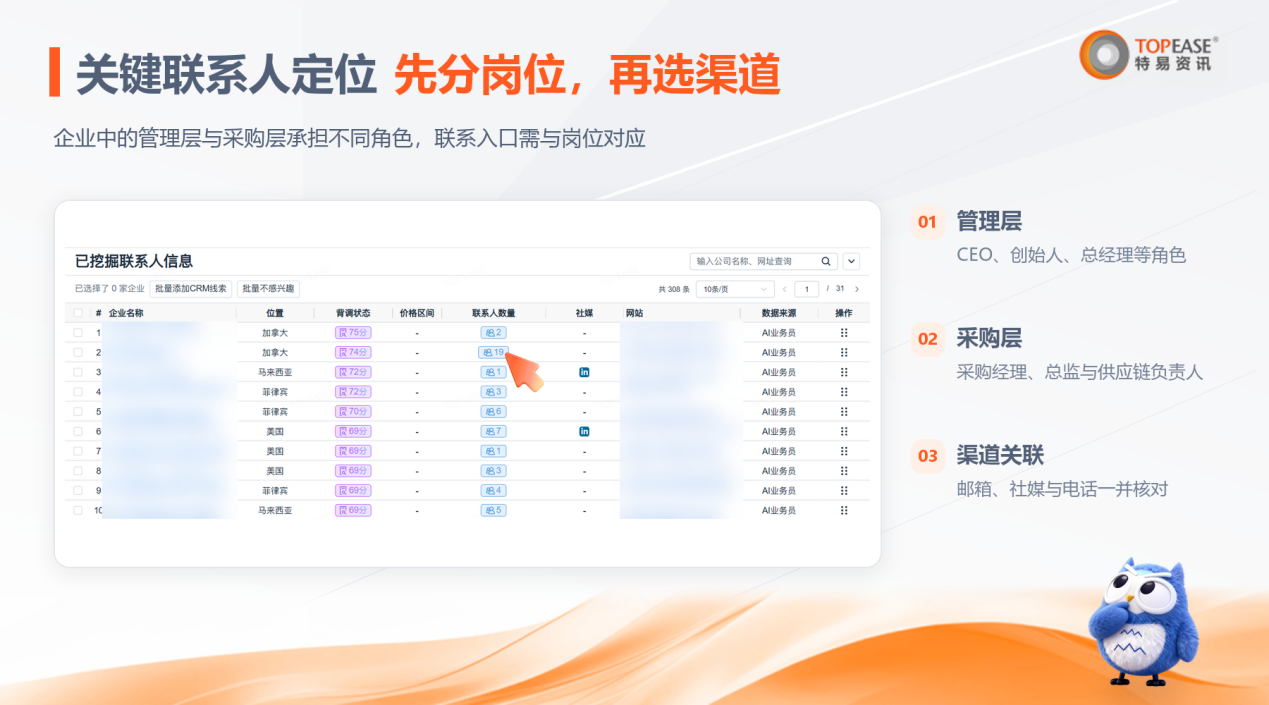Focus the 输入公司名称、网址查询 search field
This screenshot has width=1269, height=705.
764,261
